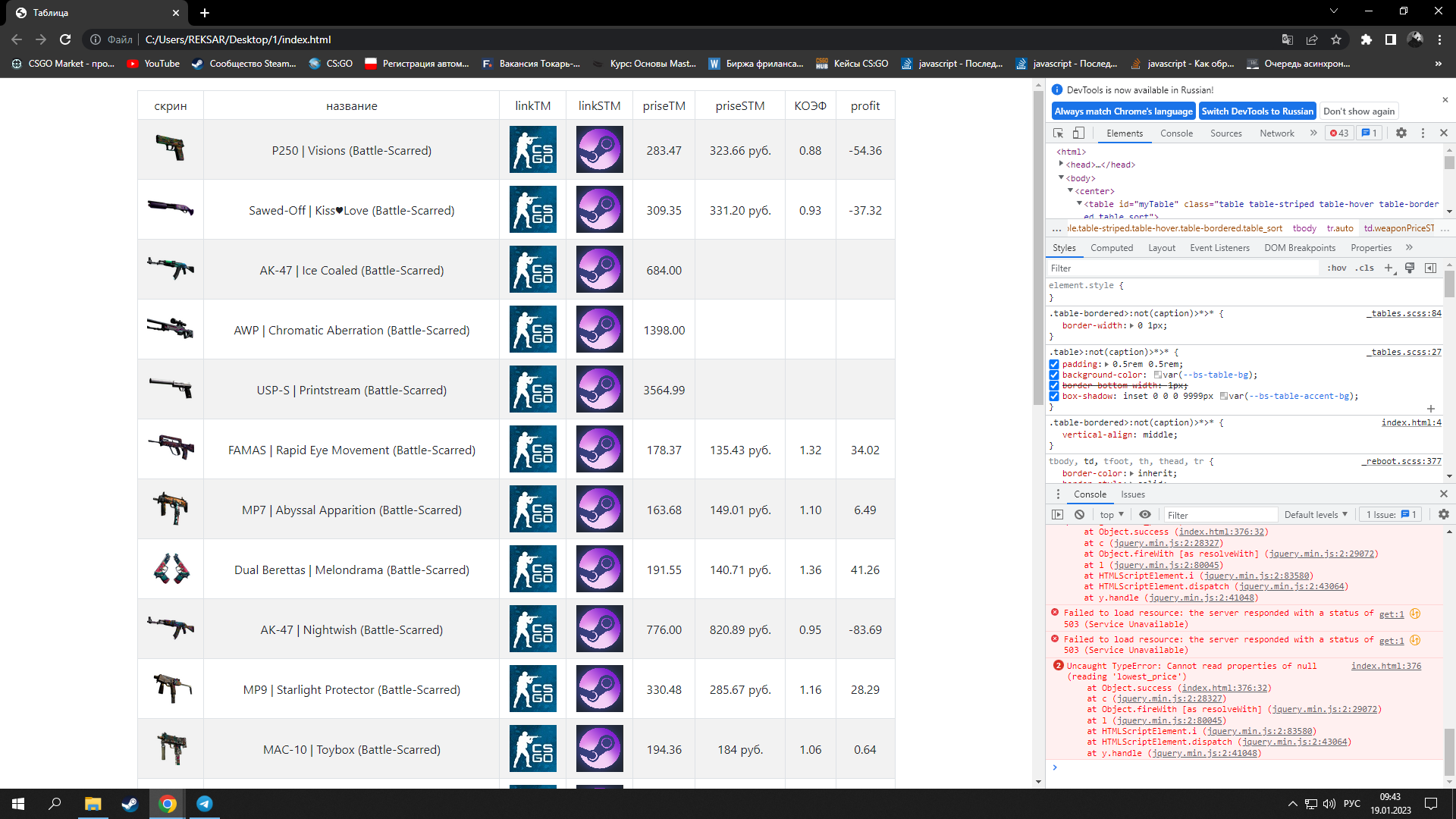
Task: Open the CS:GO market link for P250 Visions
Action: click(x=532, y=149)
